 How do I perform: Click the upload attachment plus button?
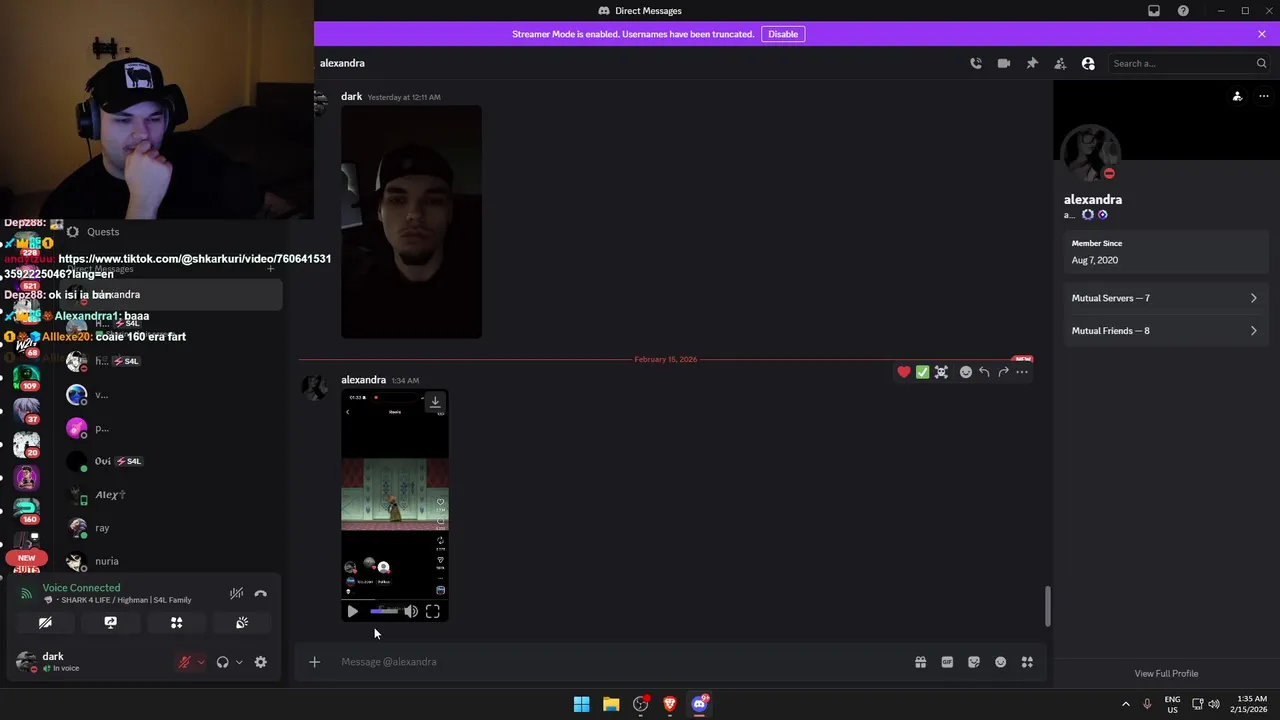click(x=314, y=662)
